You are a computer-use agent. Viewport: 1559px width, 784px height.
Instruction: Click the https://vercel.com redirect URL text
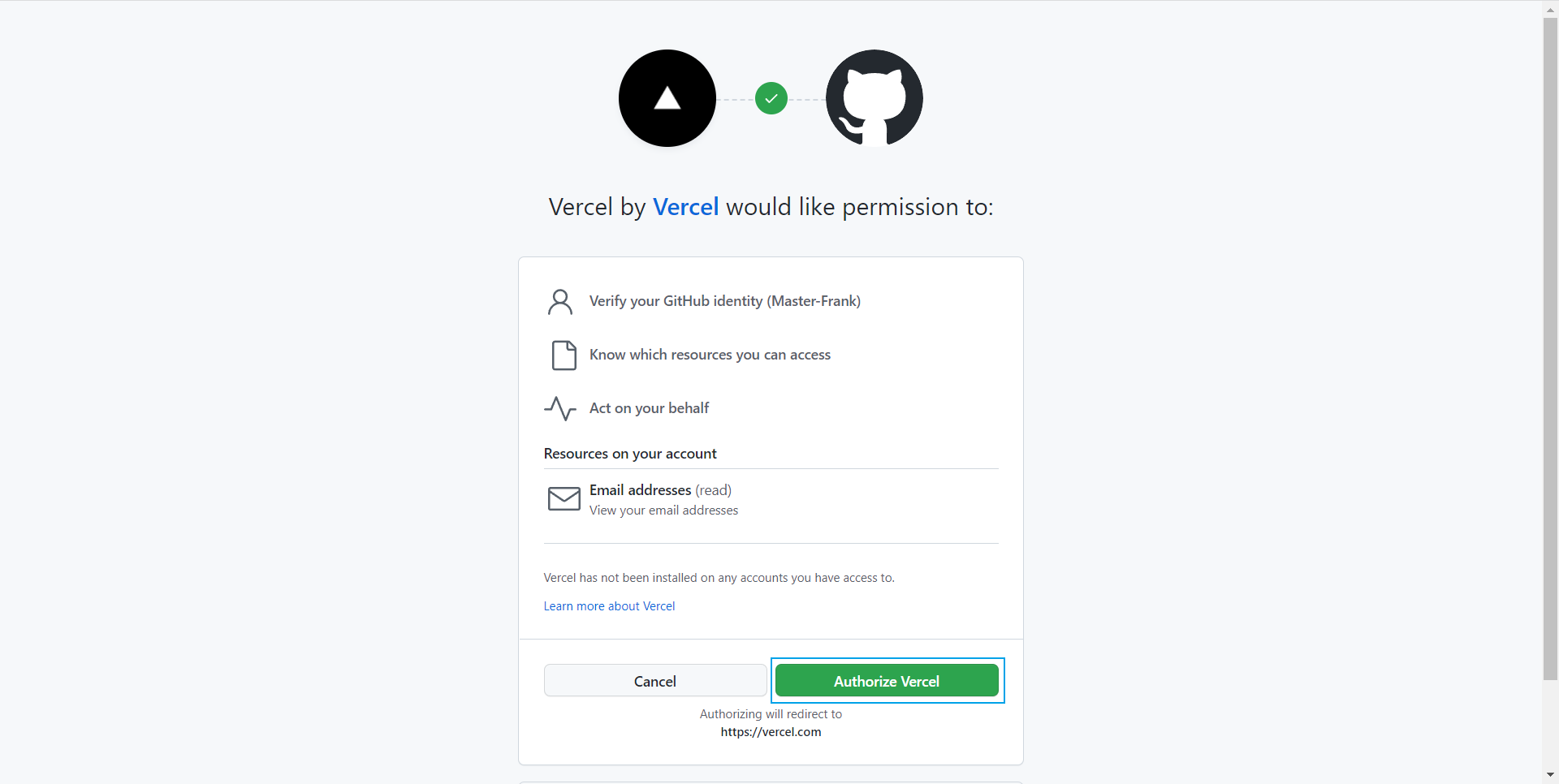pyautogui.click(x=771, y=732)
